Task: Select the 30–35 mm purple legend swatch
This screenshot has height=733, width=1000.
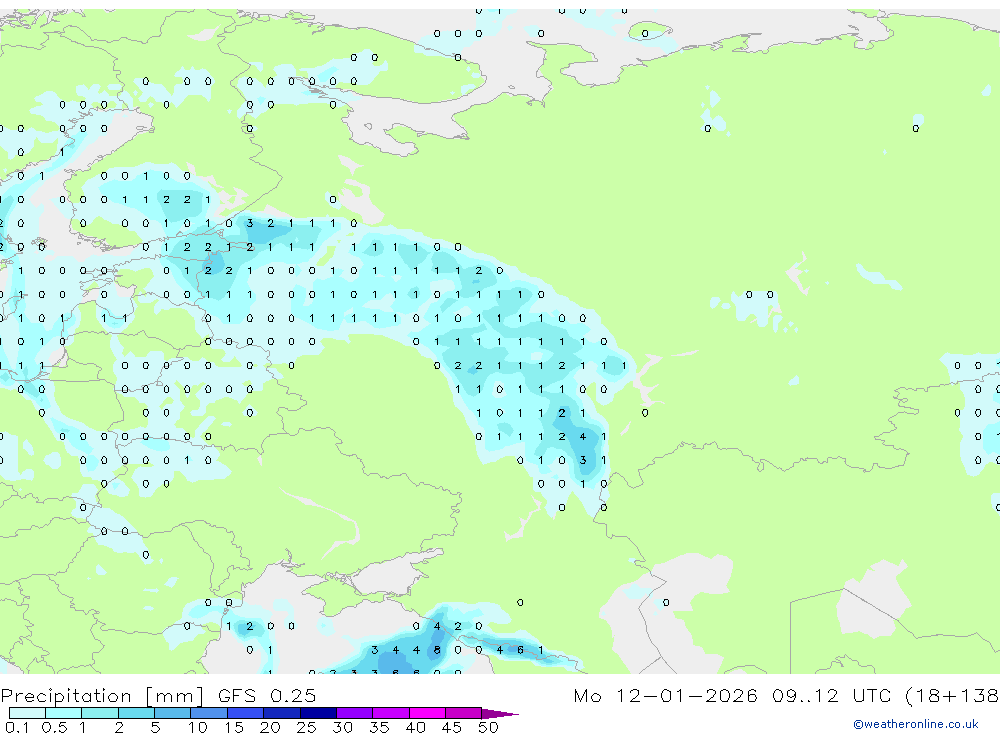Action: [x=355, y=713]
